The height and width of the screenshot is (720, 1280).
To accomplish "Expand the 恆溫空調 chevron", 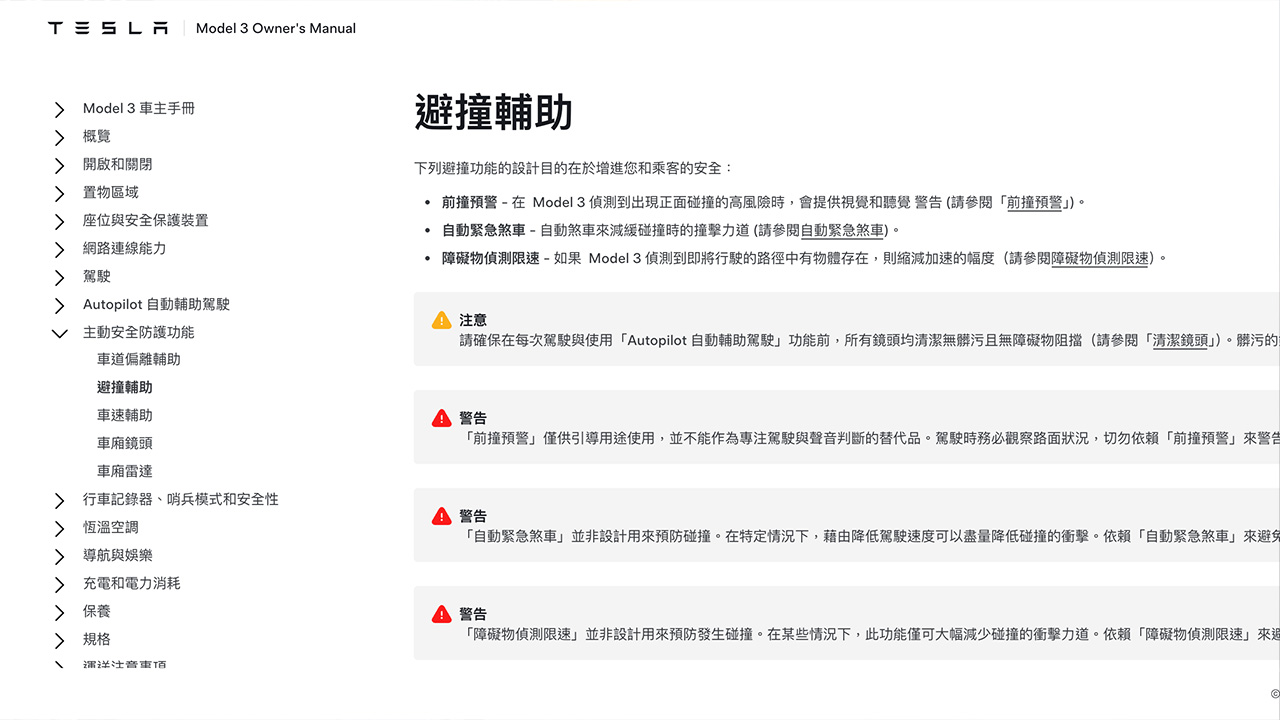I will click(60, 528).
